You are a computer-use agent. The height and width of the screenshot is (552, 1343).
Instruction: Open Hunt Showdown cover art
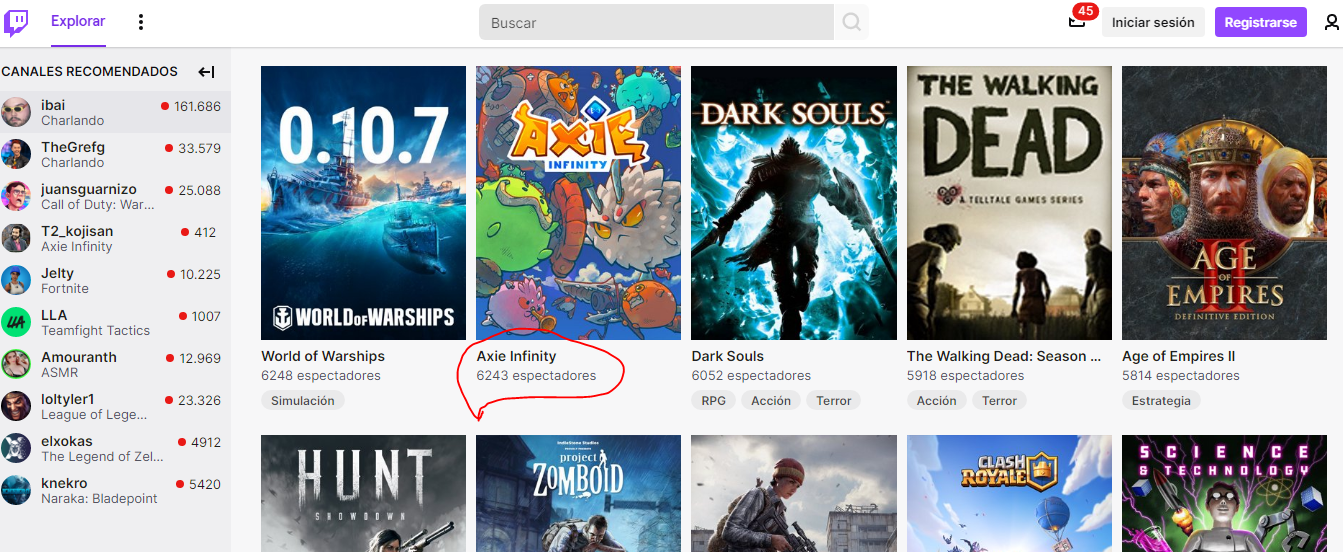[x=363, y=493]
